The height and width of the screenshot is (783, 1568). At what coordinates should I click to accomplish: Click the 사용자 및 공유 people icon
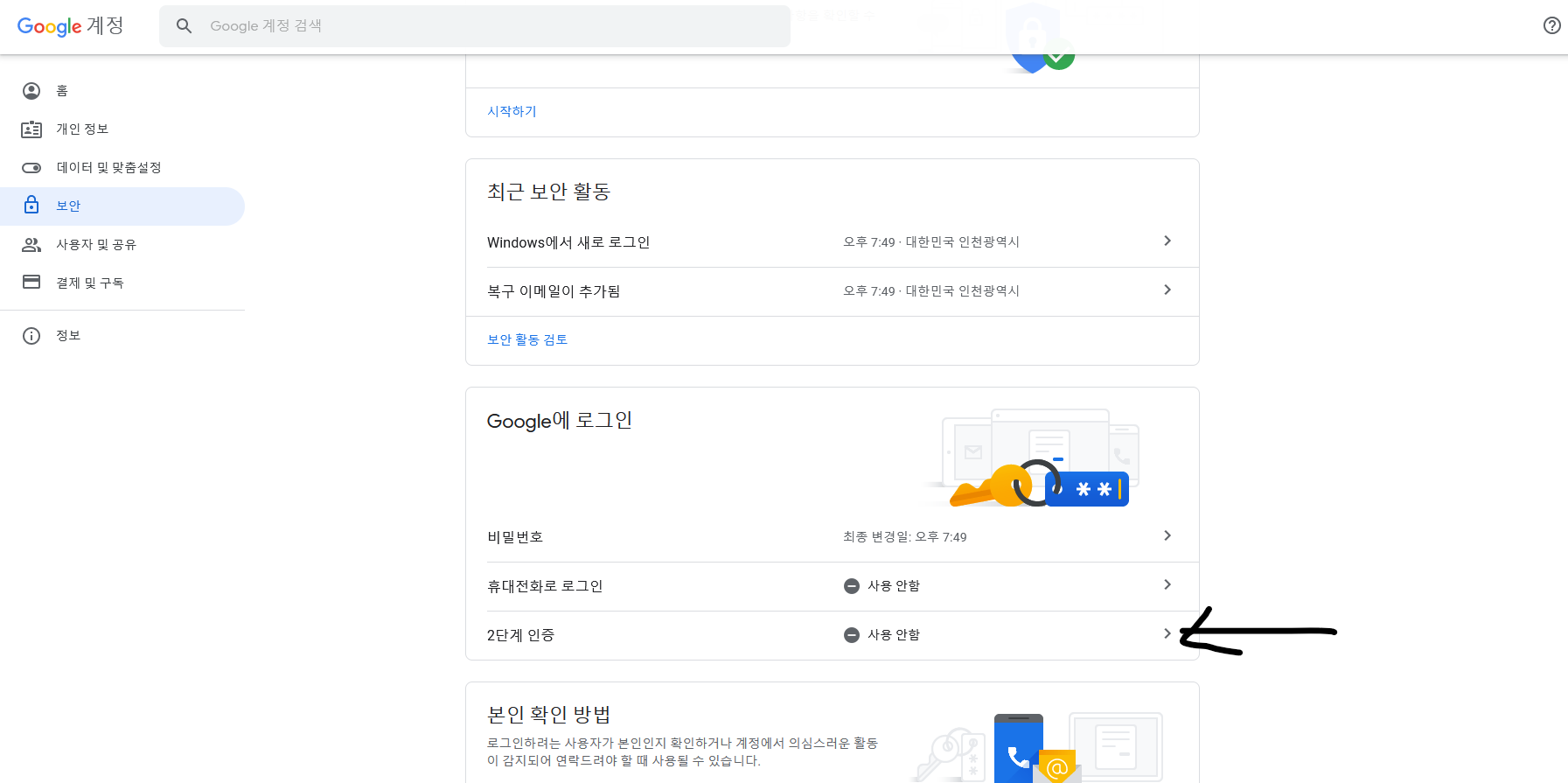(x=31, y=245)
